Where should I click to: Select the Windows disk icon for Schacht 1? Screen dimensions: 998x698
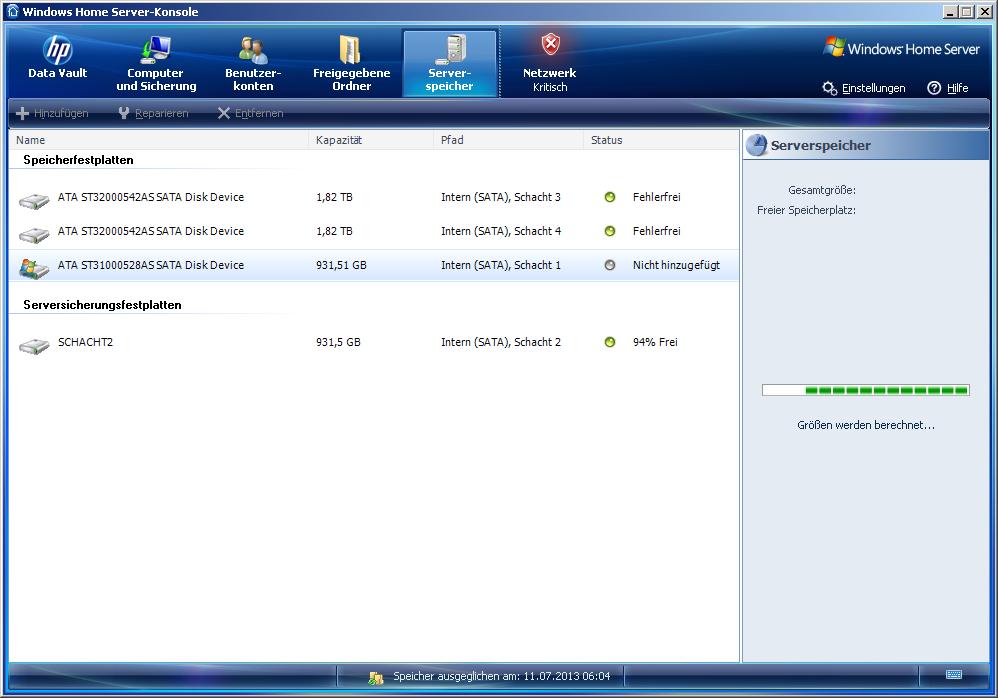tap(34, 269)
